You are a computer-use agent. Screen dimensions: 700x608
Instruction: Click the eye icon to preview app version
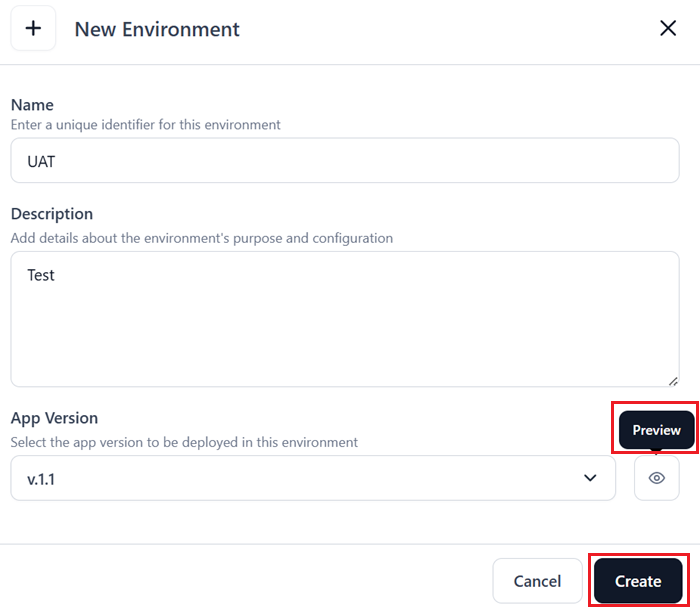[657, 478]
